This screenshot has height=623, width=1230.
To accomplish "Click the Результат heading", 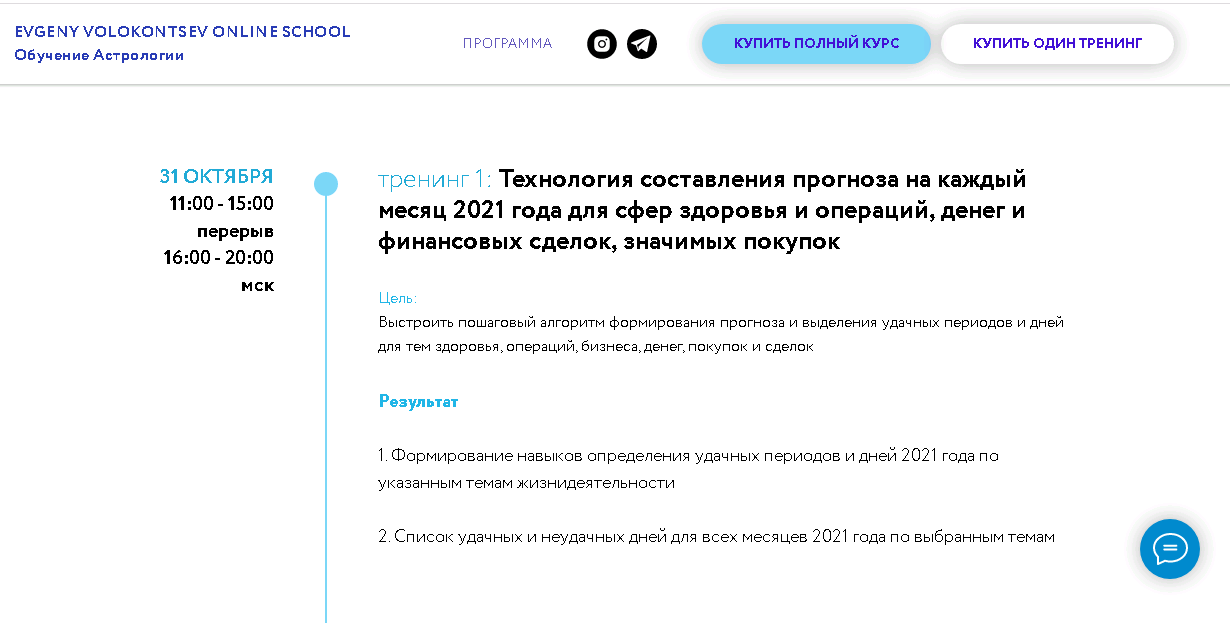I will 418,401.
